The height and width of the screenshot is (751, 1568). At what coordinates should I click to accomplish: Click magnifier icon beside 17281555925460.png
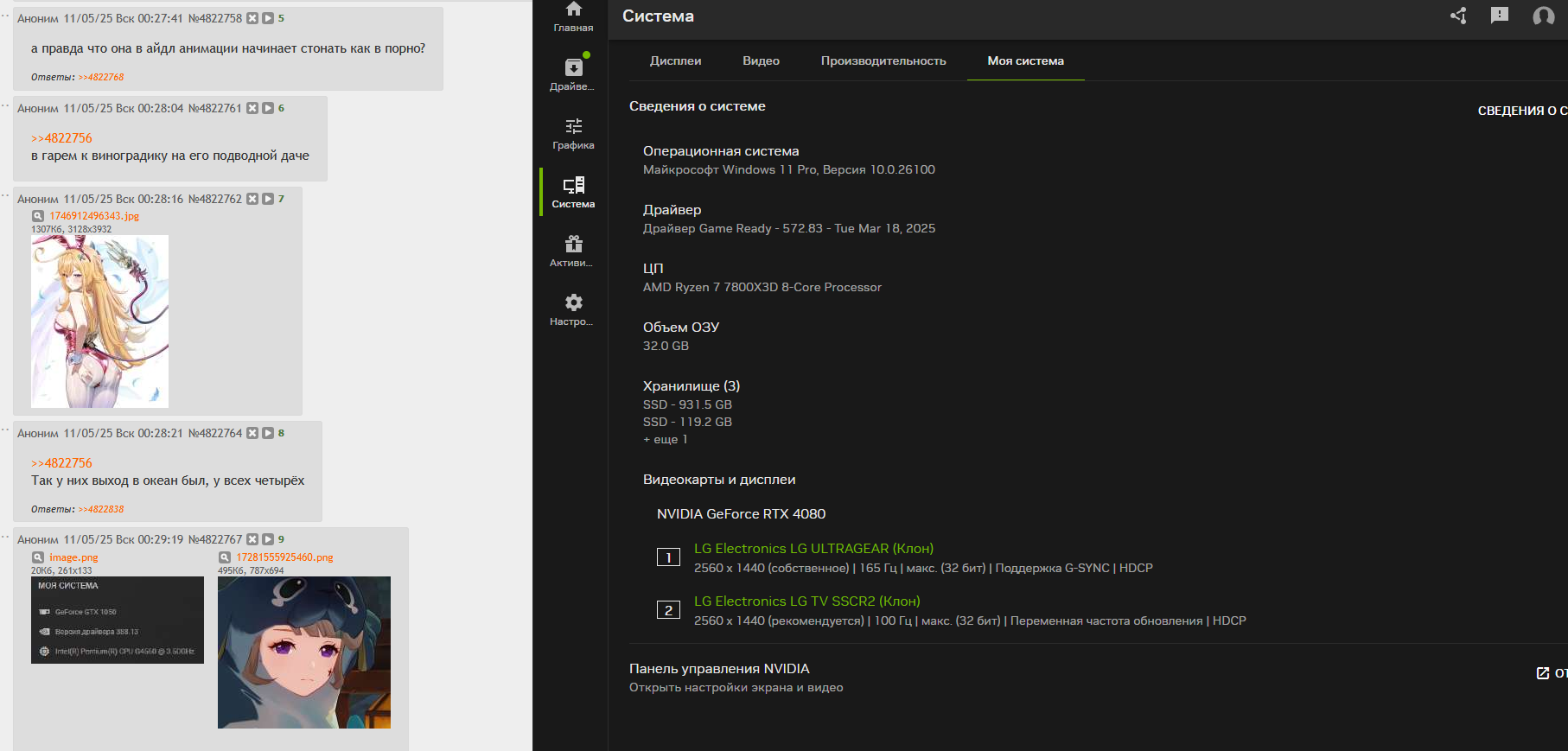(x=224, y=557)
